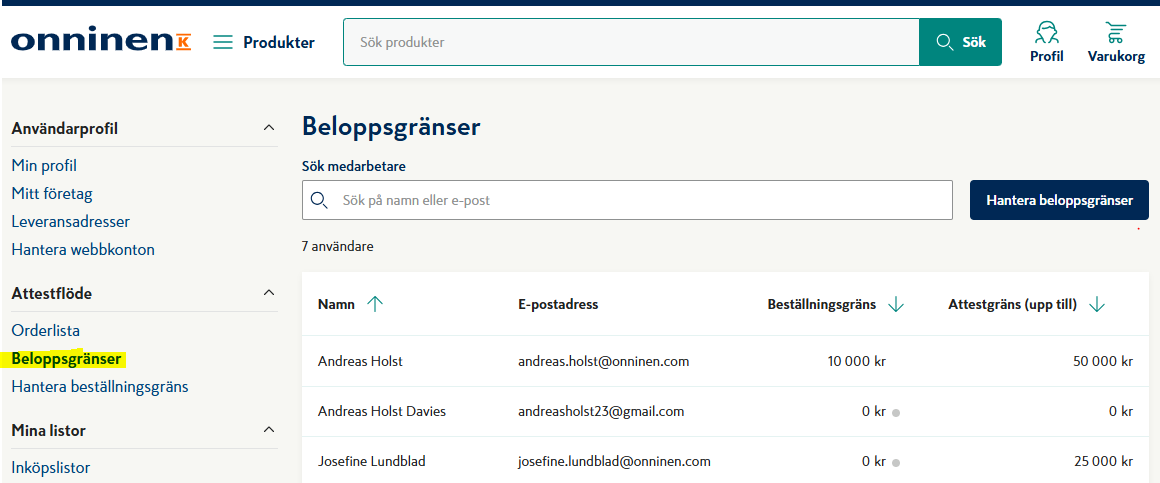Click the Hantera beloppsgränser button
The width and height of the screenshot is (1160, 483).
tap(1059, 200)
